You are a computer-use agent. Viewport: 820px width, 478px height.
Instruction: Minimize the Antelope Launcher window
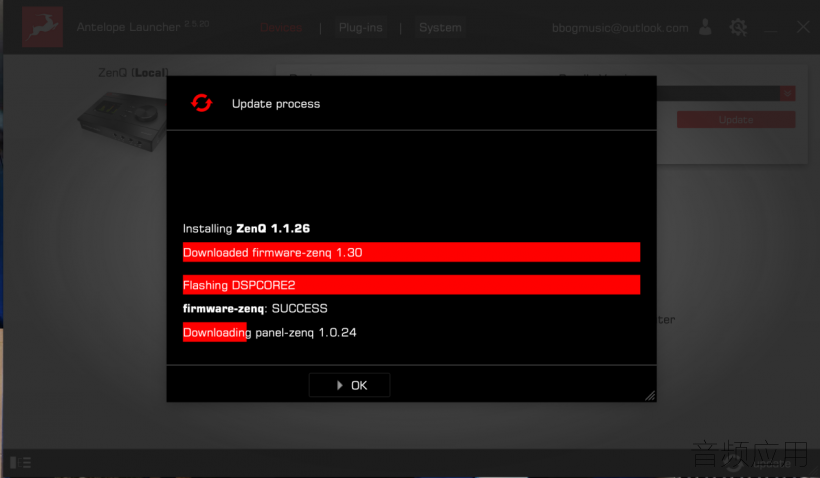[x=770, y=30]
